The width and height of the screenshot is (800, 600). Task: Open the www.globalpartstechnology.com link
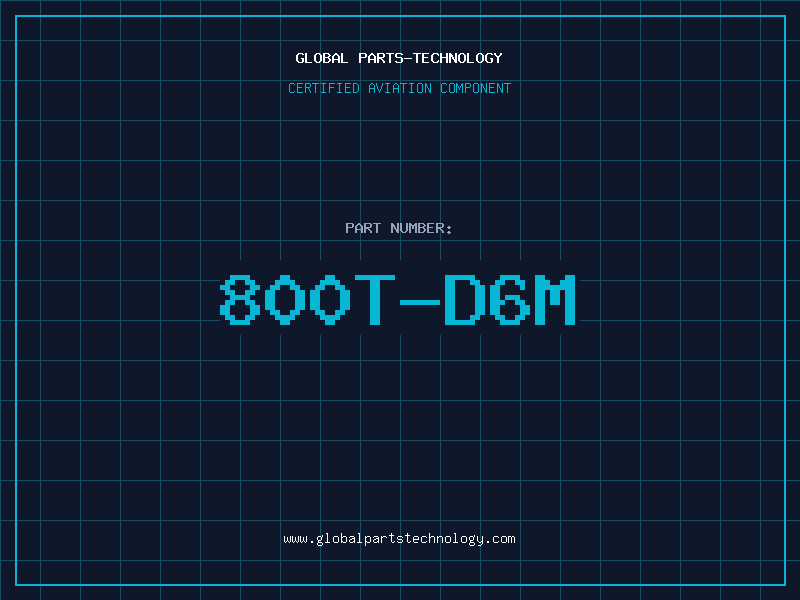(399, 539)
